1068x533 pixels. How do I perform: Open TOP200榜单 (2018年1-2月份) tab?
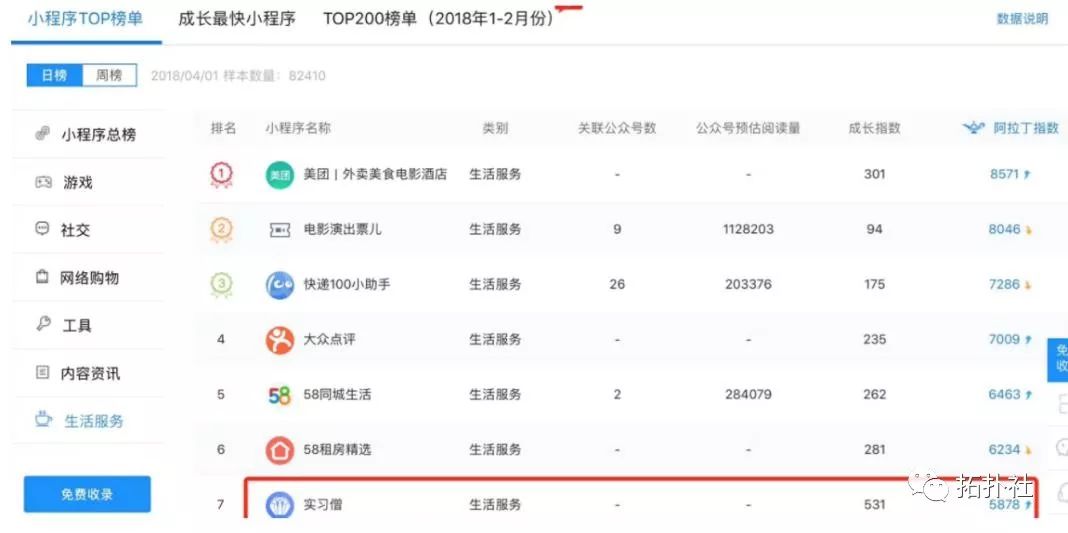pos(438,19)
